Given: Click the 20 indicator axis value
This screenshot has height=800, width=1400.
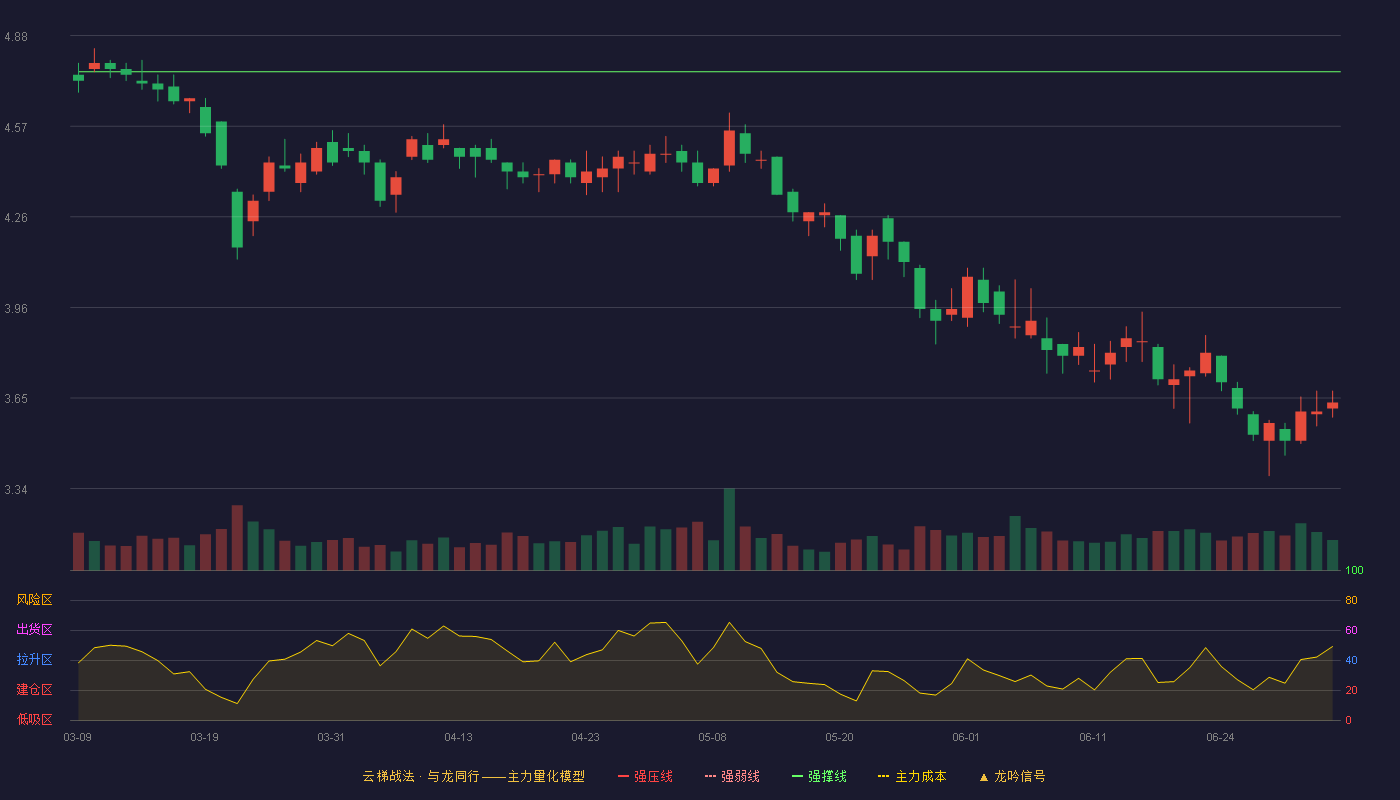Looking at the screenshot, I should [1351, 690].
